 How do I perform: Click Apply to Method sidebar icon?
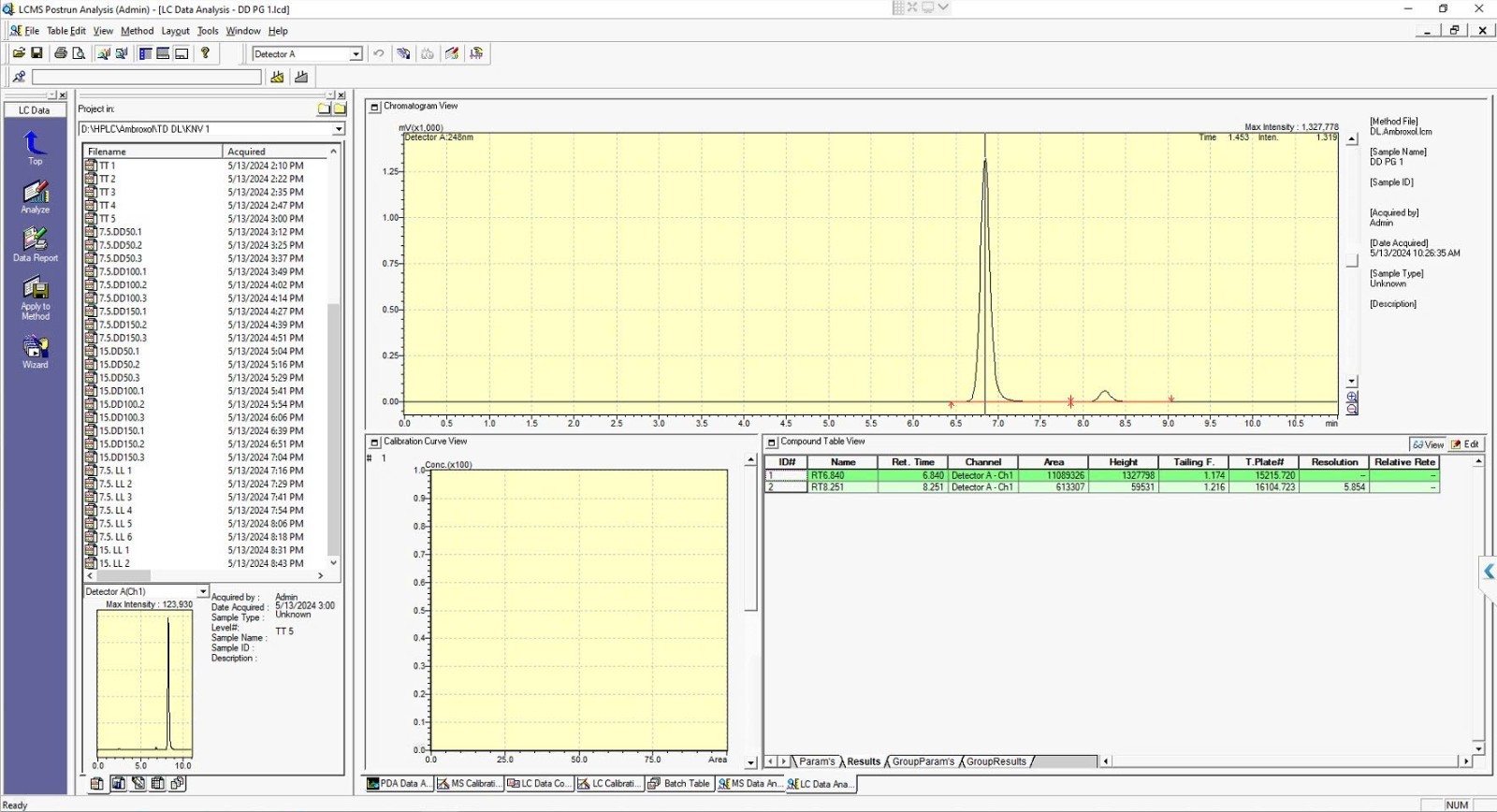click(x=35, y=298)
